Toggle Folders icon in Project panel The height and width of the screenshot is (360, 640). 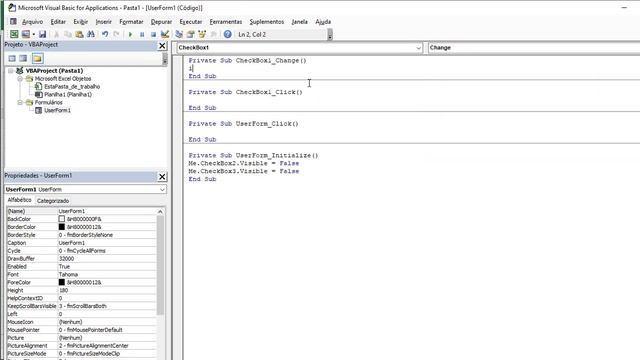(38, 58)
